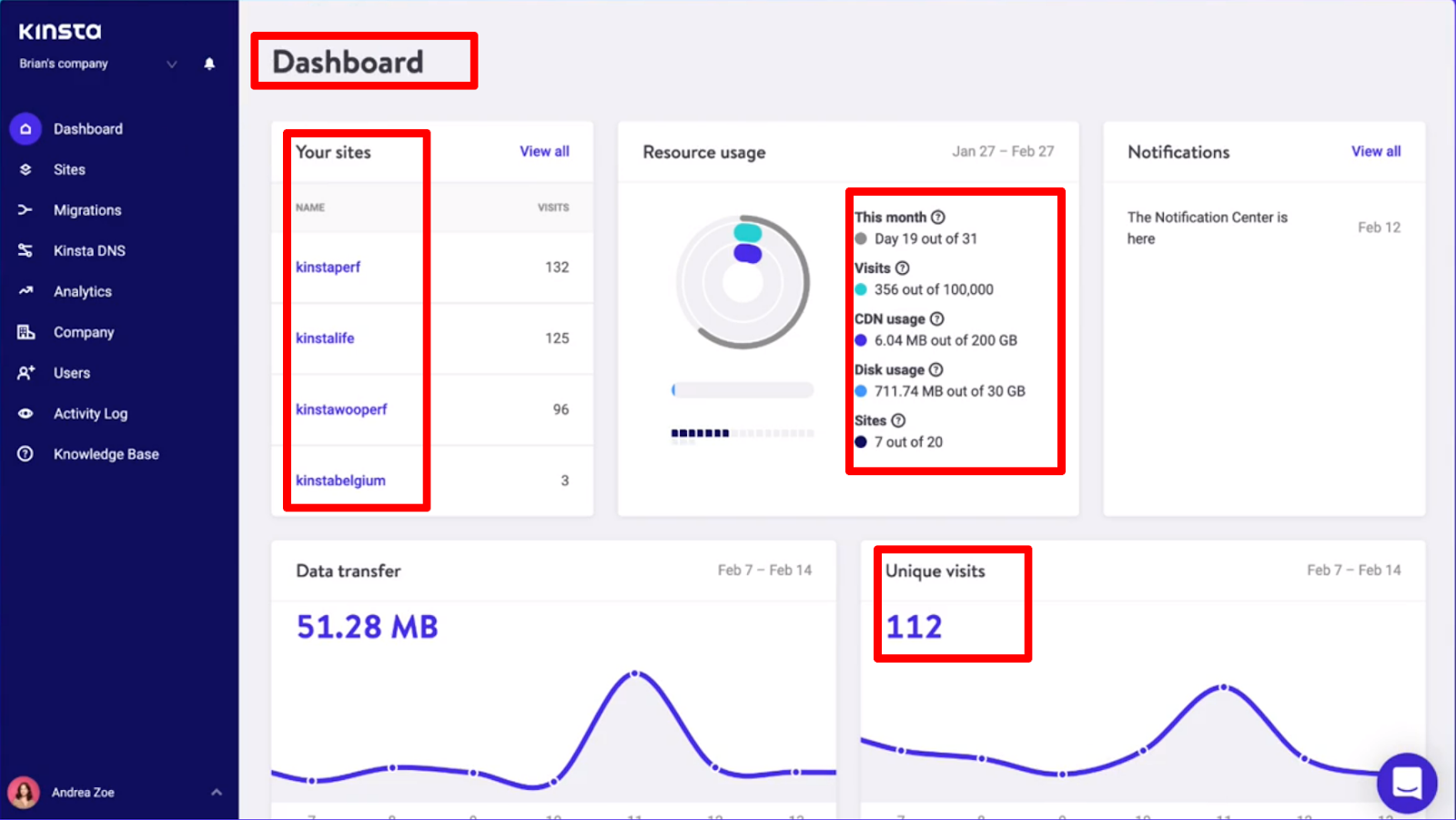Open the notifications bell icon
This screenshot has height=820, width=1456.
[209, 64]
